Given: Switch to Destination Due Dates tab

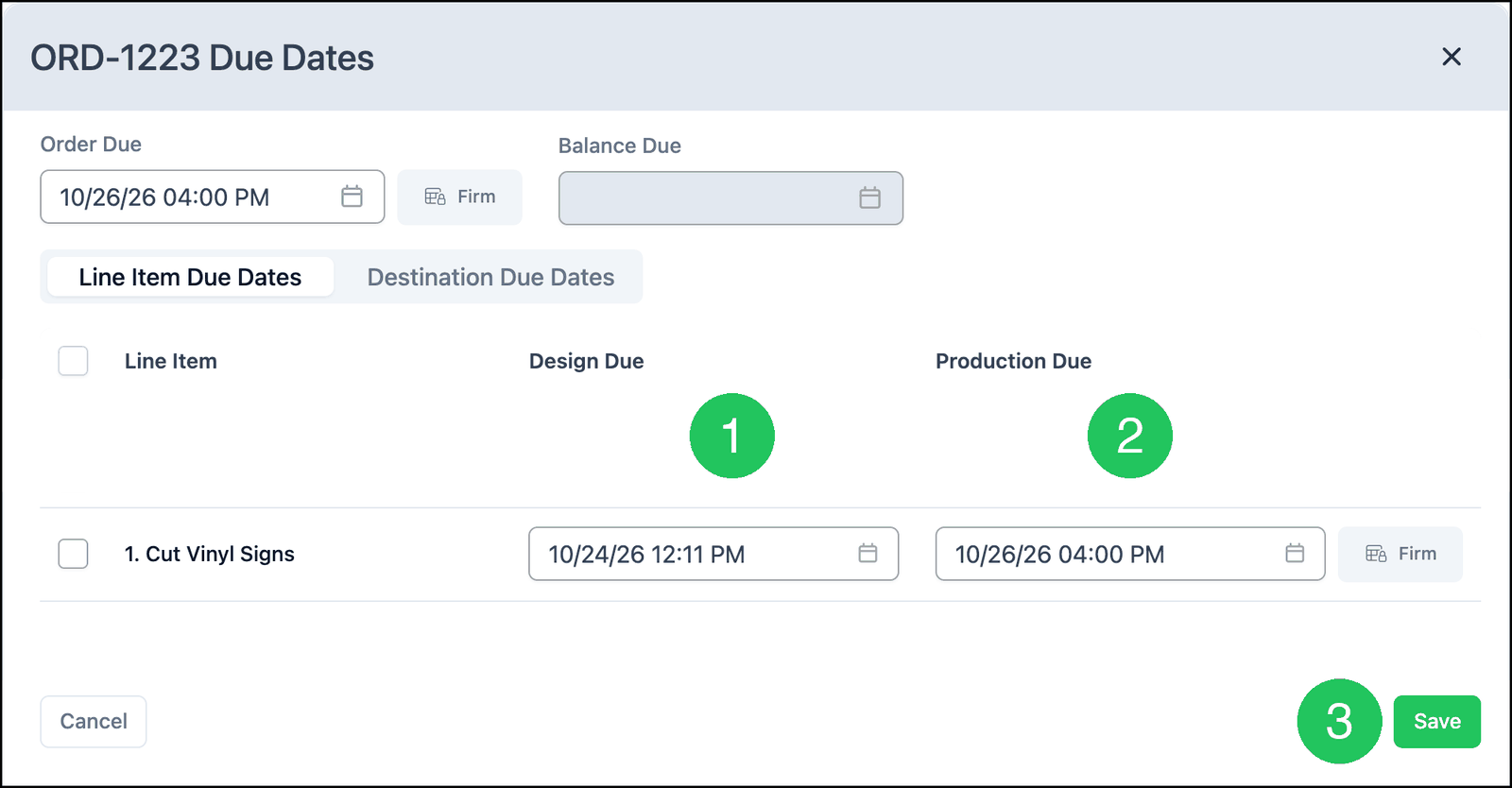Looking at the screenshot, I should 490,277.
